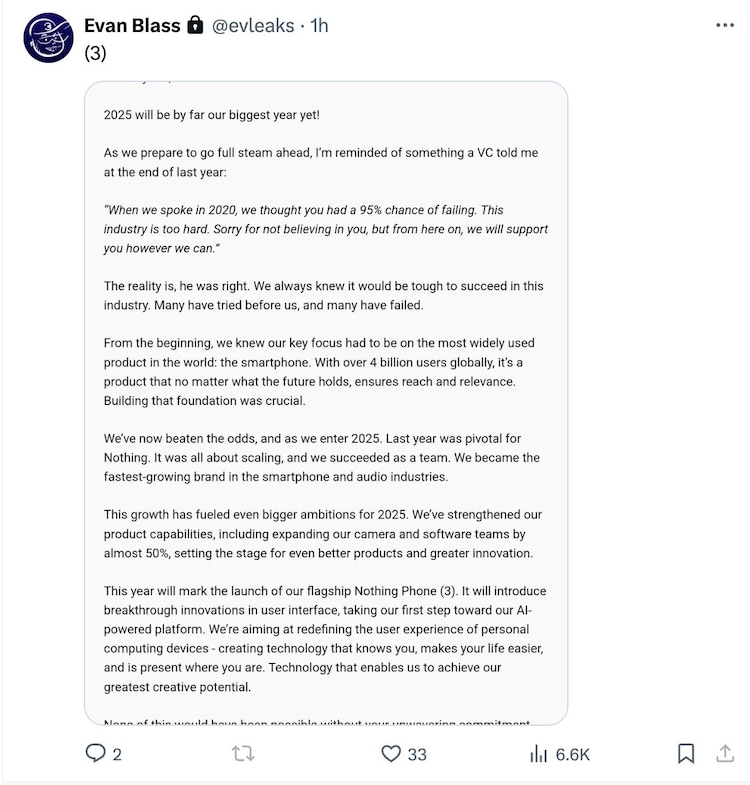Click the paragraph mentioning Nothing Phone (3)
Image resolution: width=750 pixels, height=785 pixels.
(325, 639)
